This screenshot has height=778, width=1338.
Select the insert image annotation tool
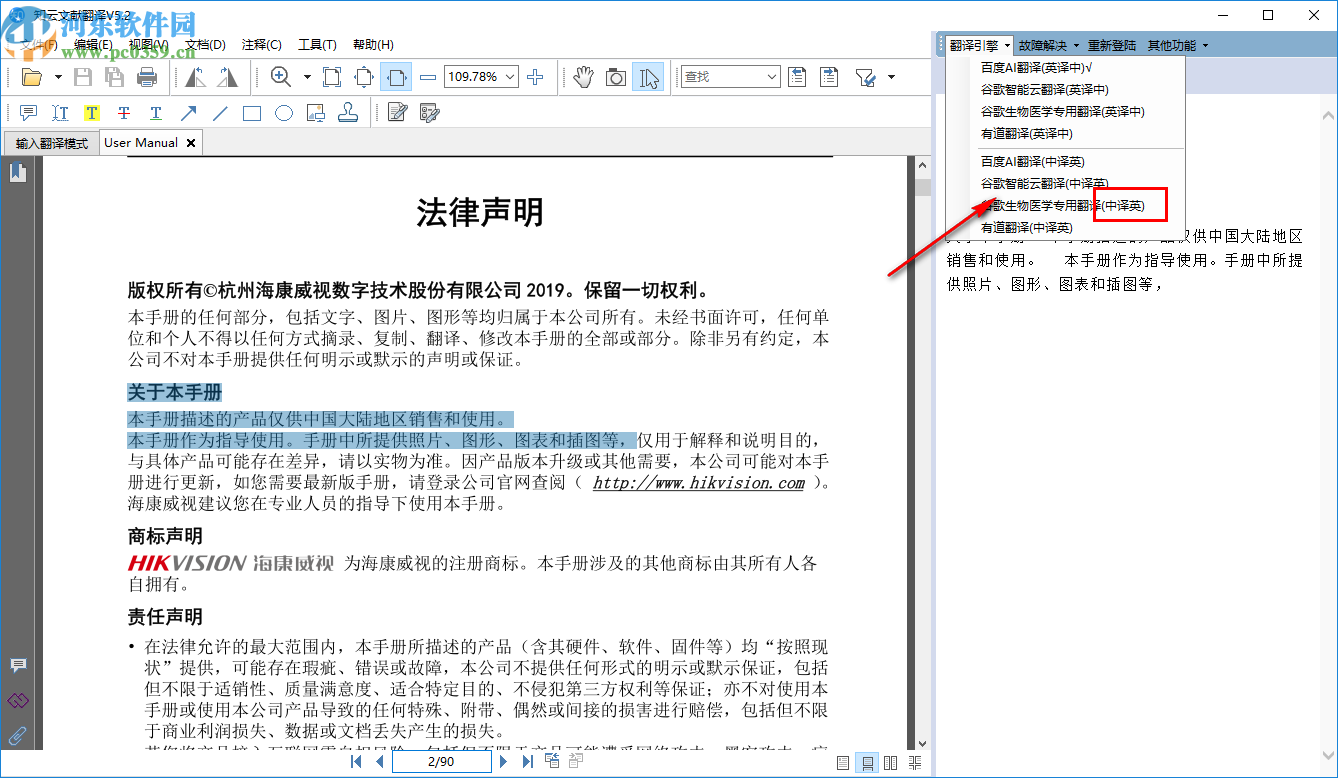pos(316,113)
